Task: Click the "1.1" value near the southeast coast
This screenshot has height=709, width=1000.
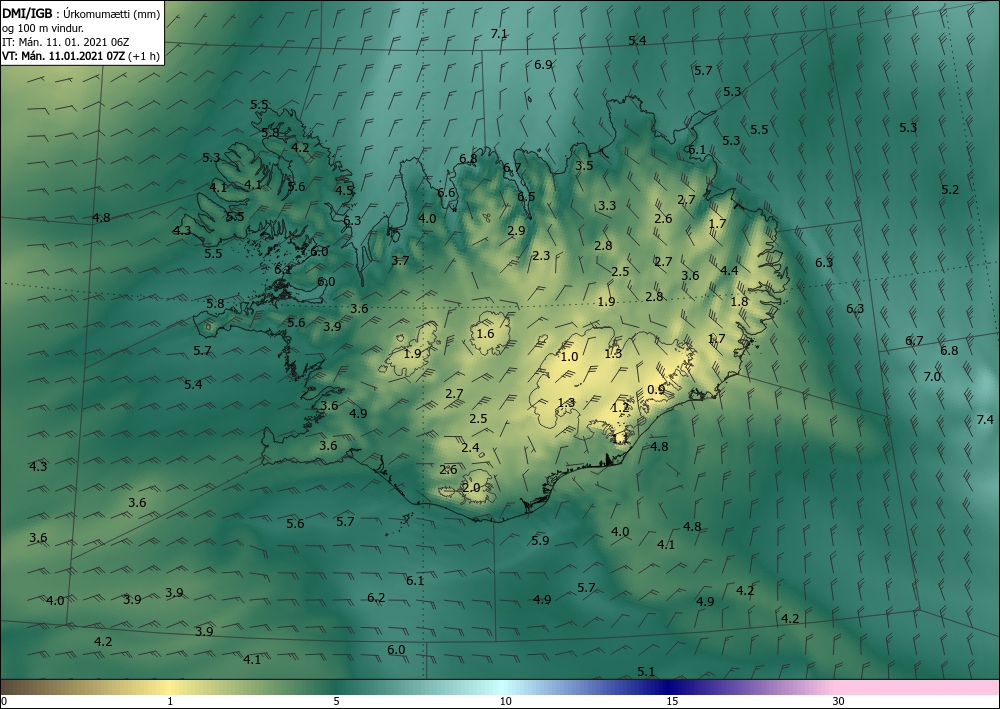Action: 621,438
